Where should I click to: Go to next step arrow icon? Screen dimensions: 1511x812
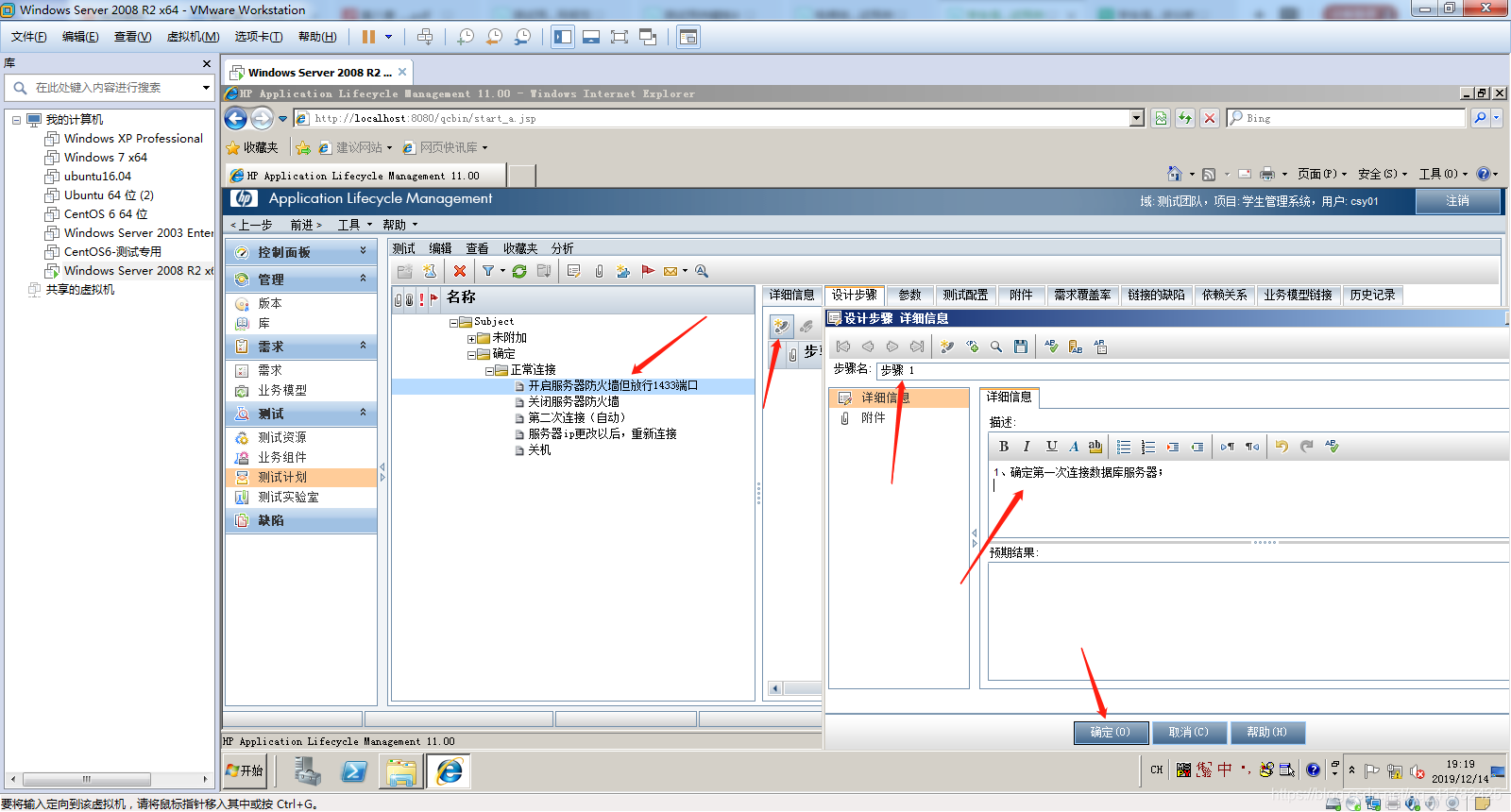[892, 347]
